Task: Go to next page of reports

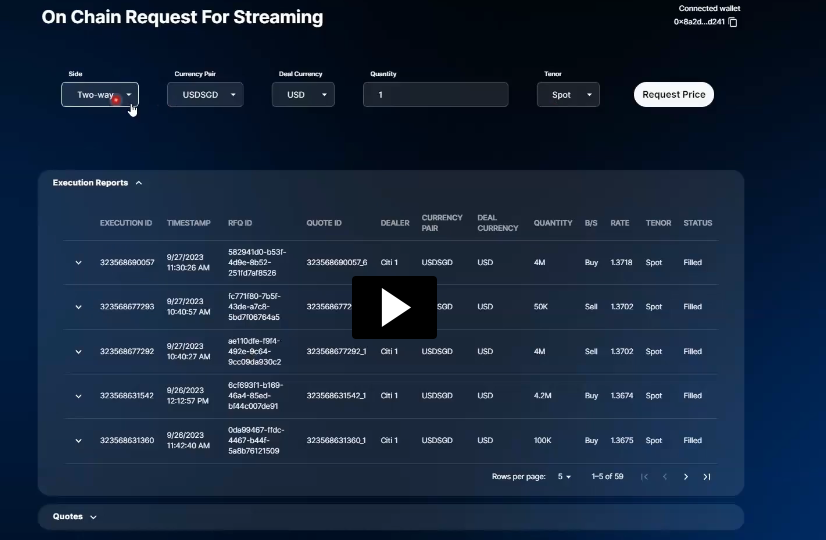Action: pos(685,476)
